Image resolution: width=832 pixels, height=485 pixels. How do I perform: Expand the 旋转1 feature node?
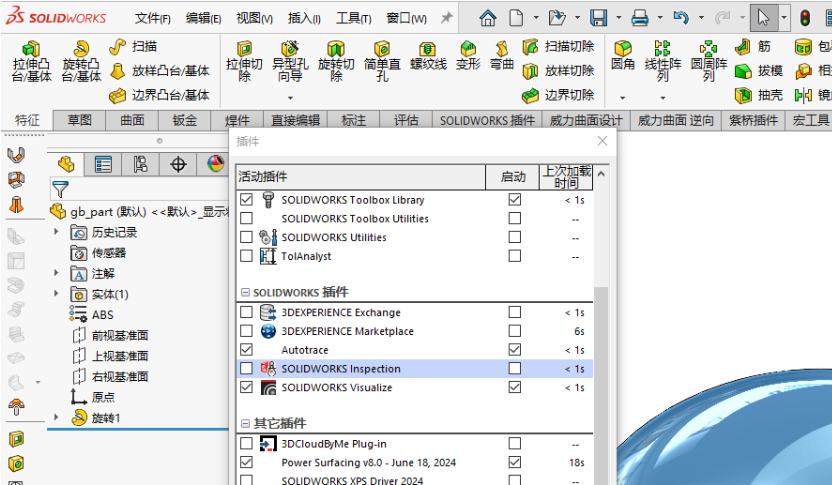tap(56, 418)
